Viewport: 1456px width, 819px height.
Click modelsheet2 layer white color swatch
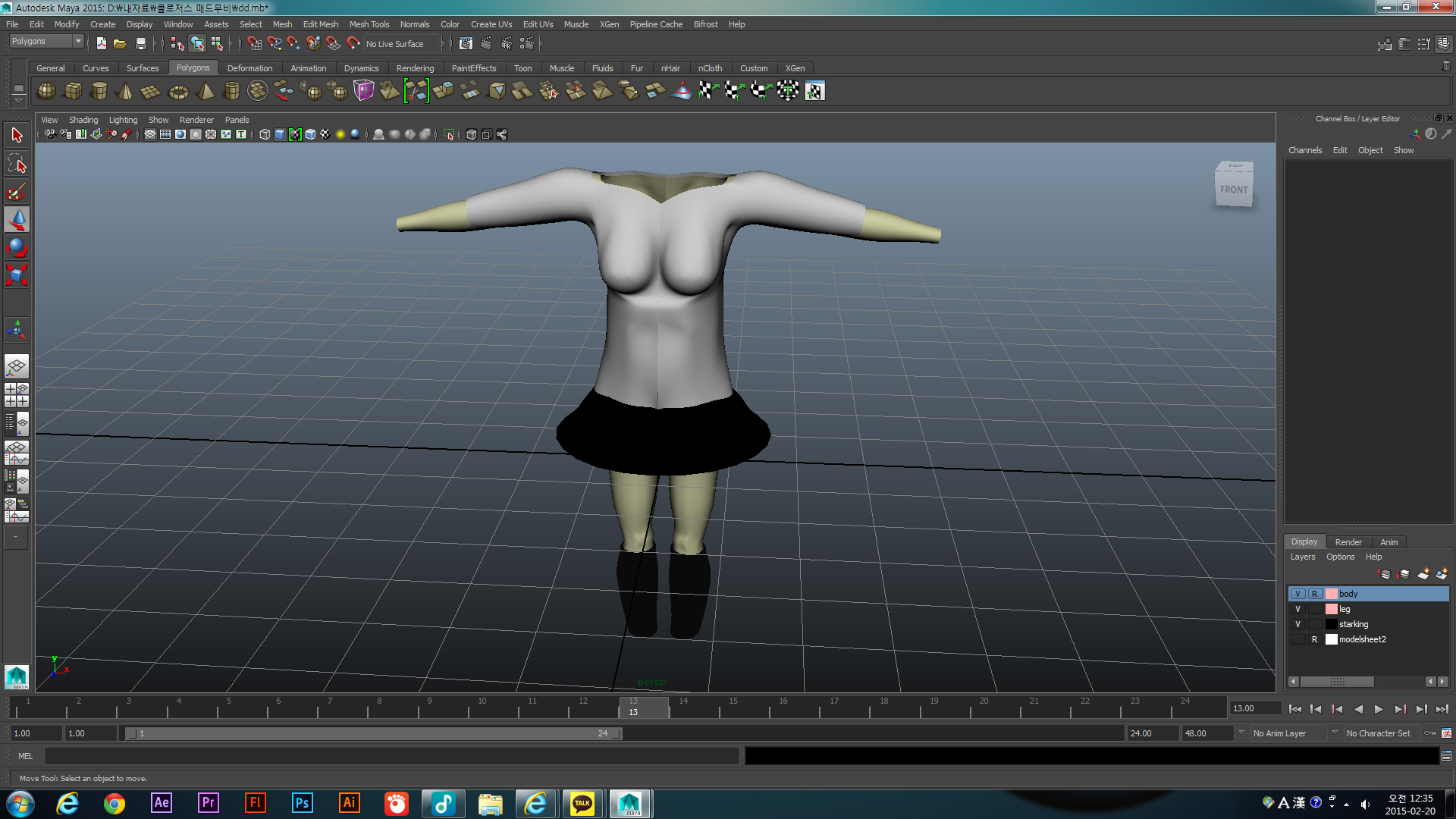[x=1331, y=639]
